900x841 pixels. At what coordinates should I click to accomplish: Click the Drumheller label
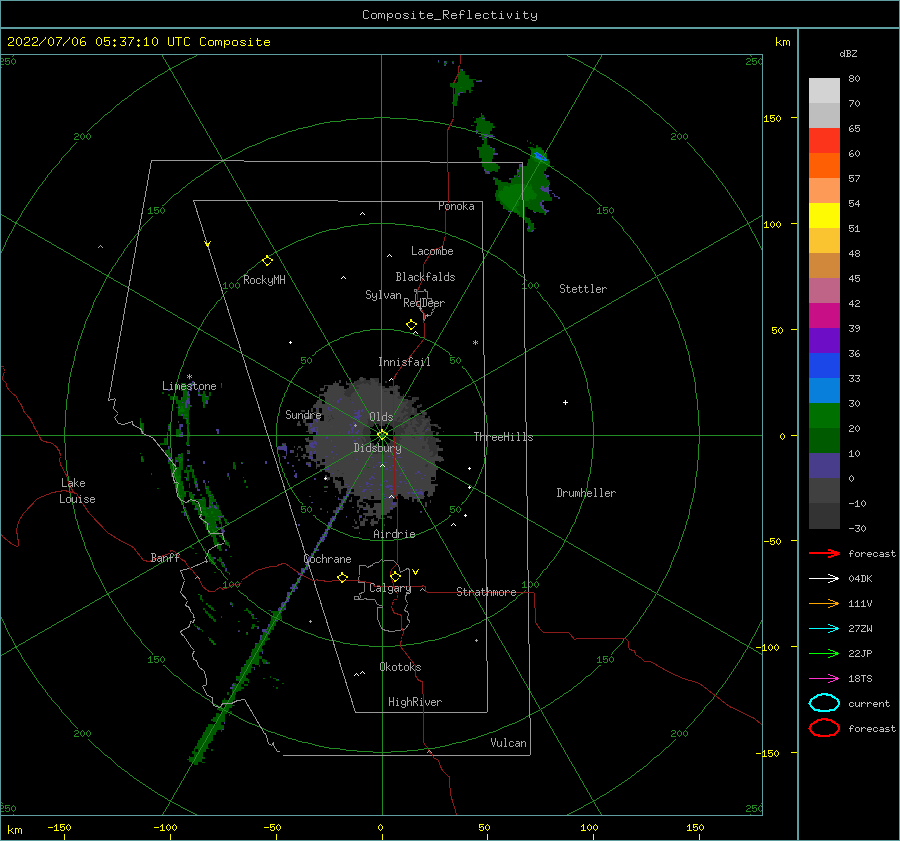pos(586,493)
